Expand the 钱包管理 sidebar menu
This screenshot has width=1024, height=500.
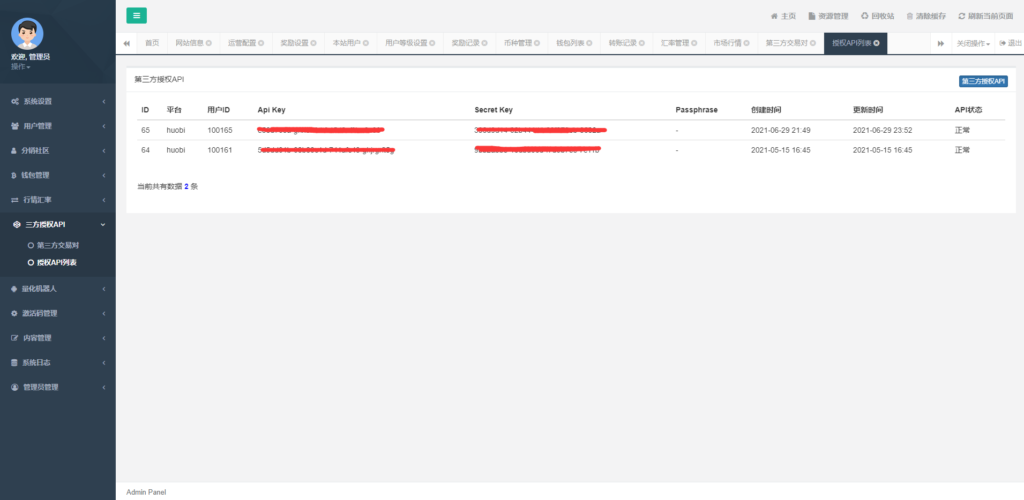57,175
